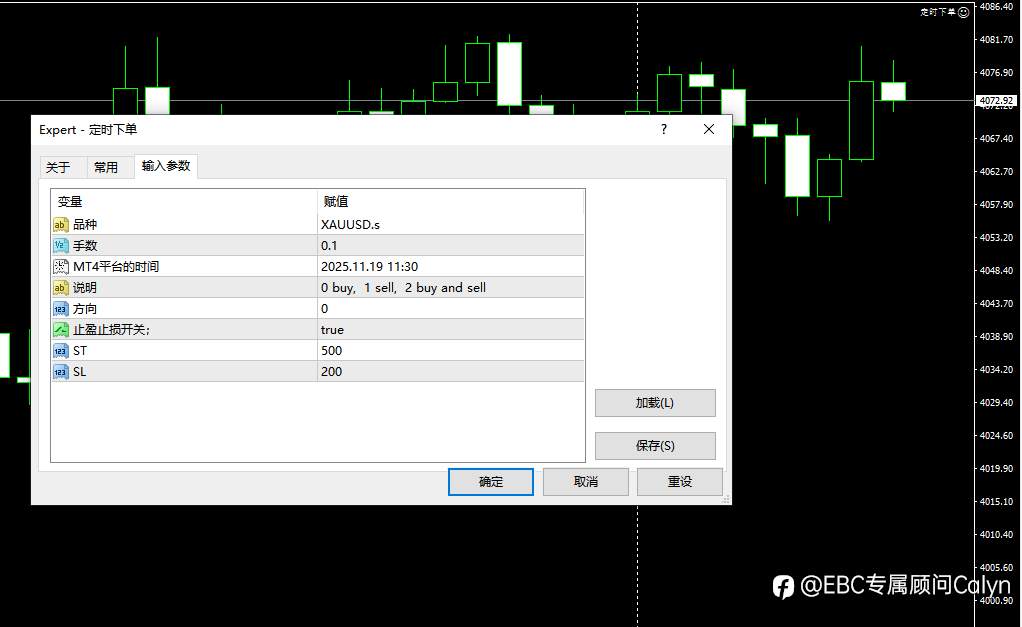Click the datetime icon beside MT4平台的时间
The width and height of the screenshot is (1022, 627).
60,267
